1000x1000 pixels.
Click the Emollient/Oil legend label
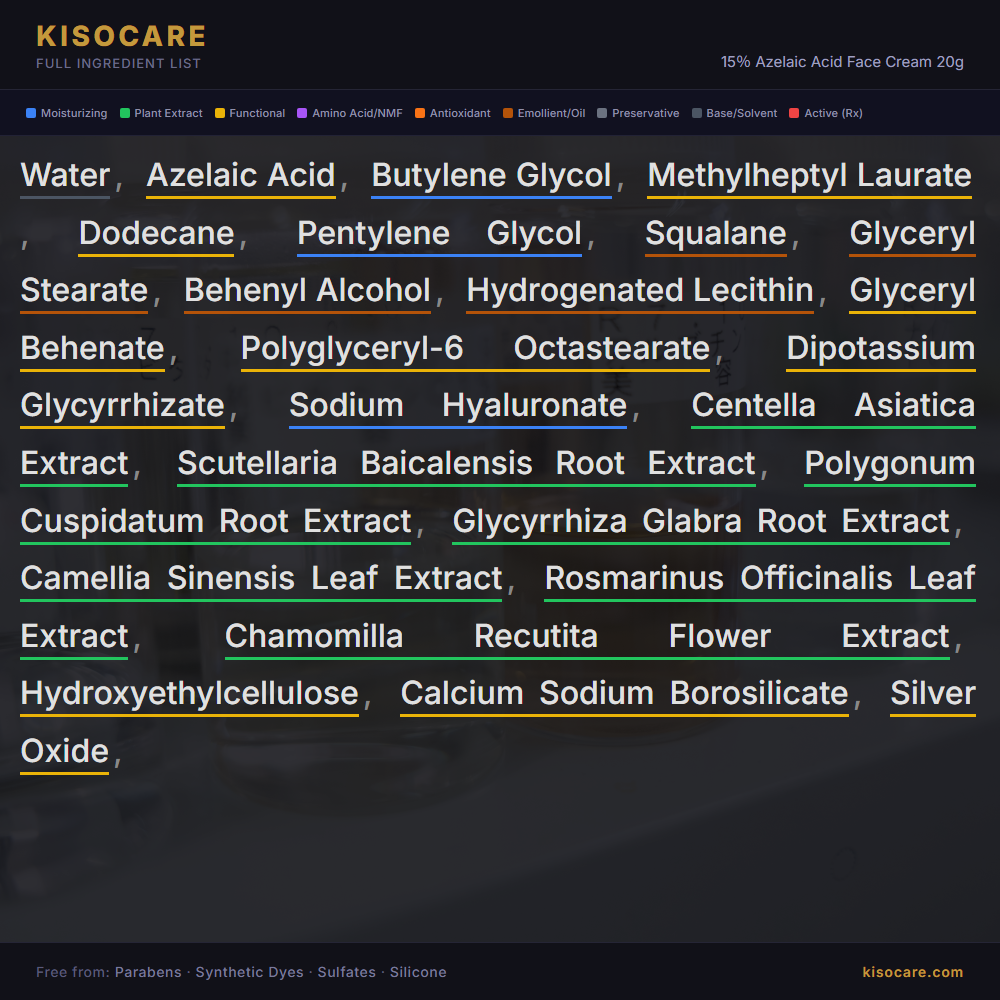click(551, 113)
